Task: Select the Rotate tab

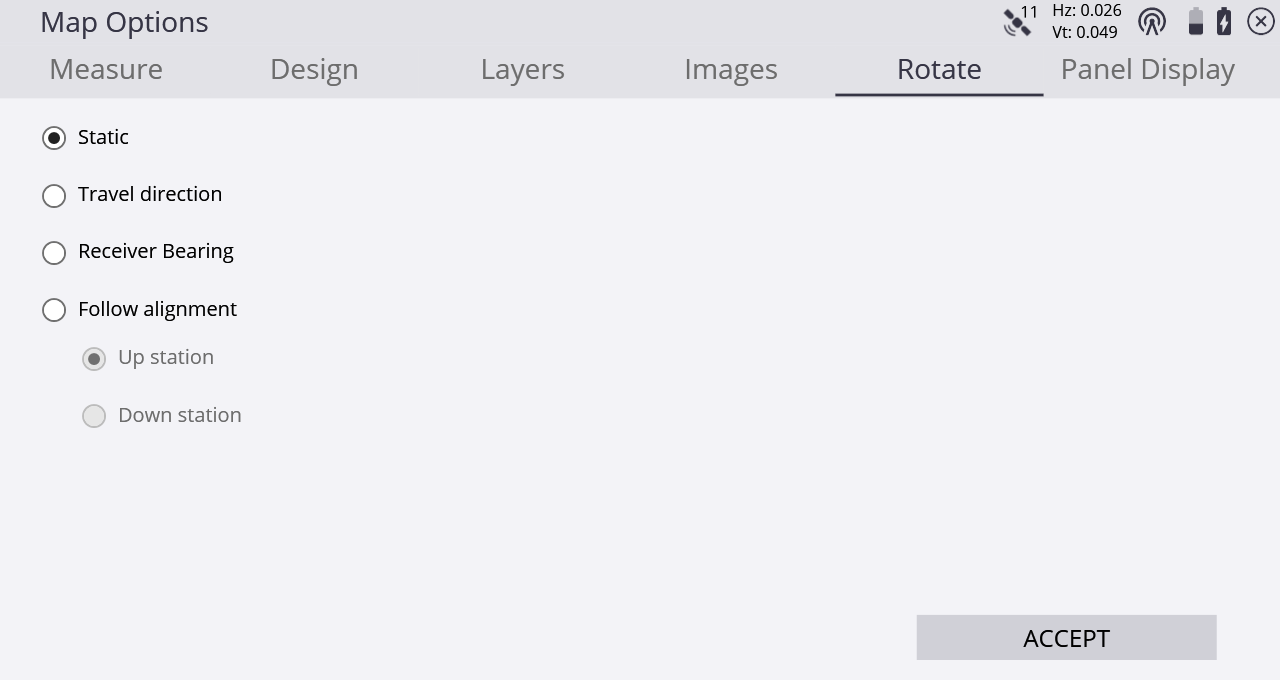Action: coord(939,69)
